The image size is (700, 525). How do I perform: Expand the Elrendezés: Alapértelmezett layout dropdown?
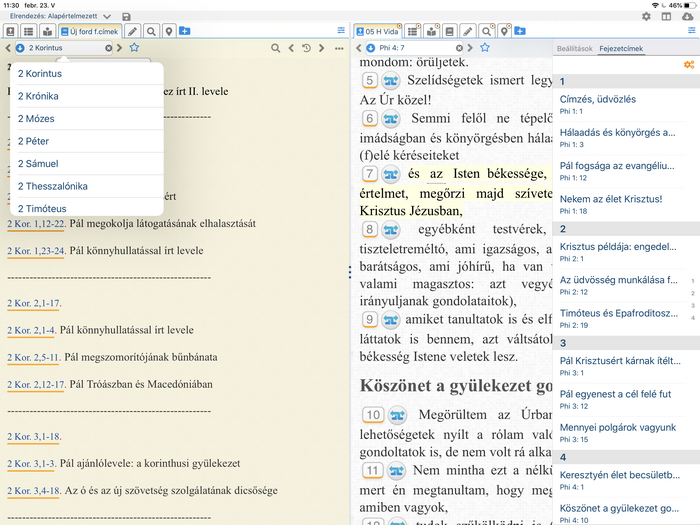coord(60,16)
